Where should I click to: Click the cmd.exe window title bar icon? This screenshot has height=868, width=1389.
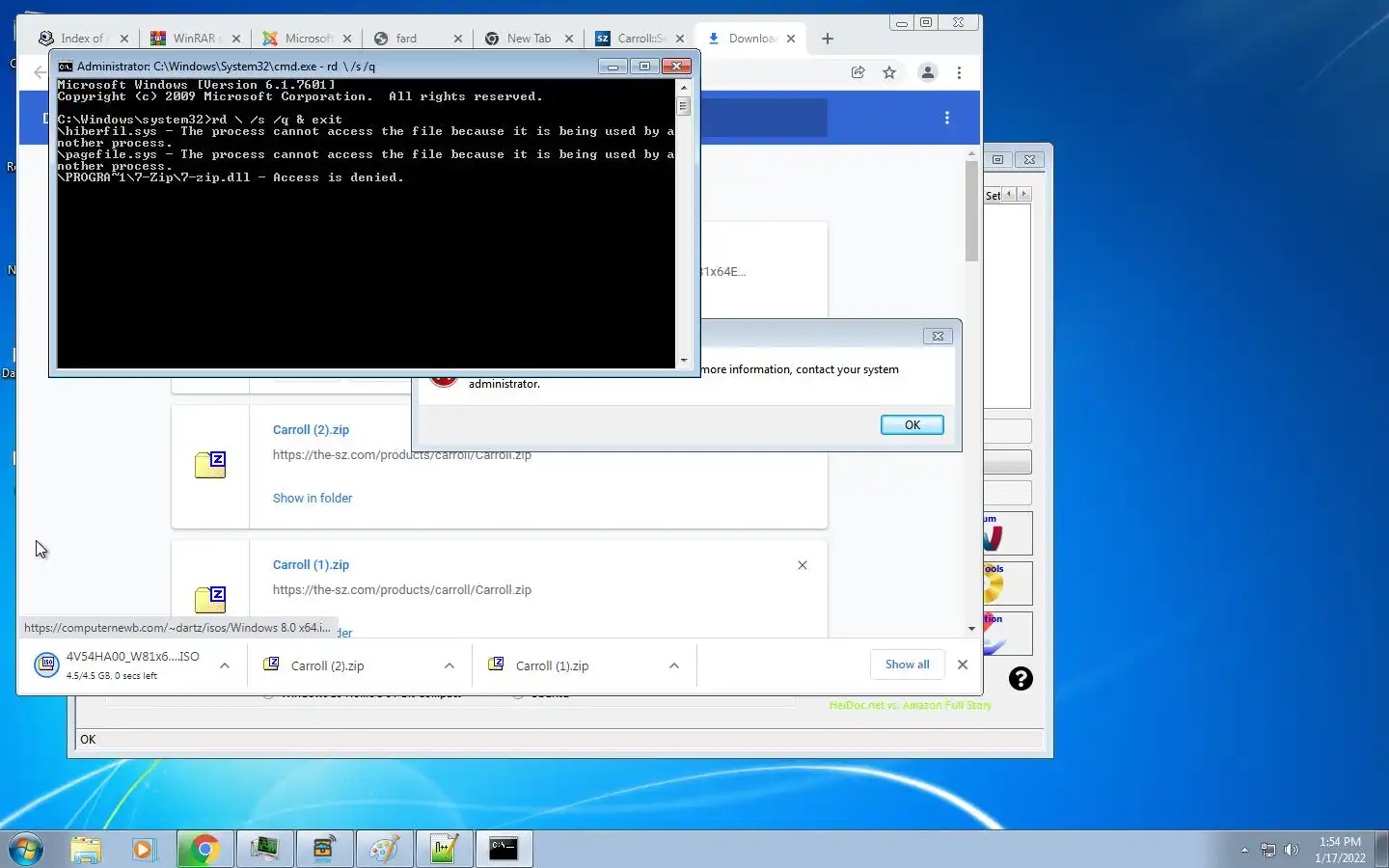pos(65,67)
